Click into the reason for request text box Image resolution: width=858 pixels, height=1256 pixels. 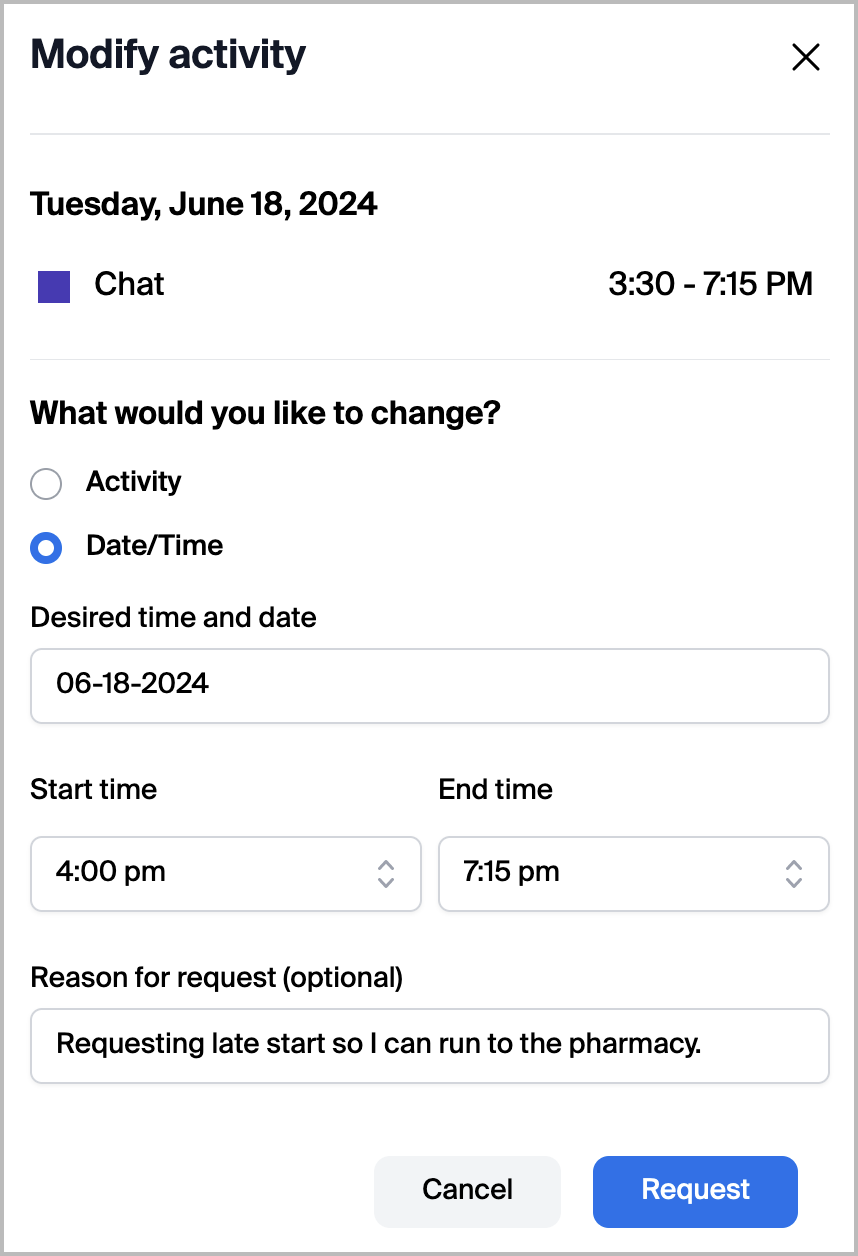(430, 1045)
